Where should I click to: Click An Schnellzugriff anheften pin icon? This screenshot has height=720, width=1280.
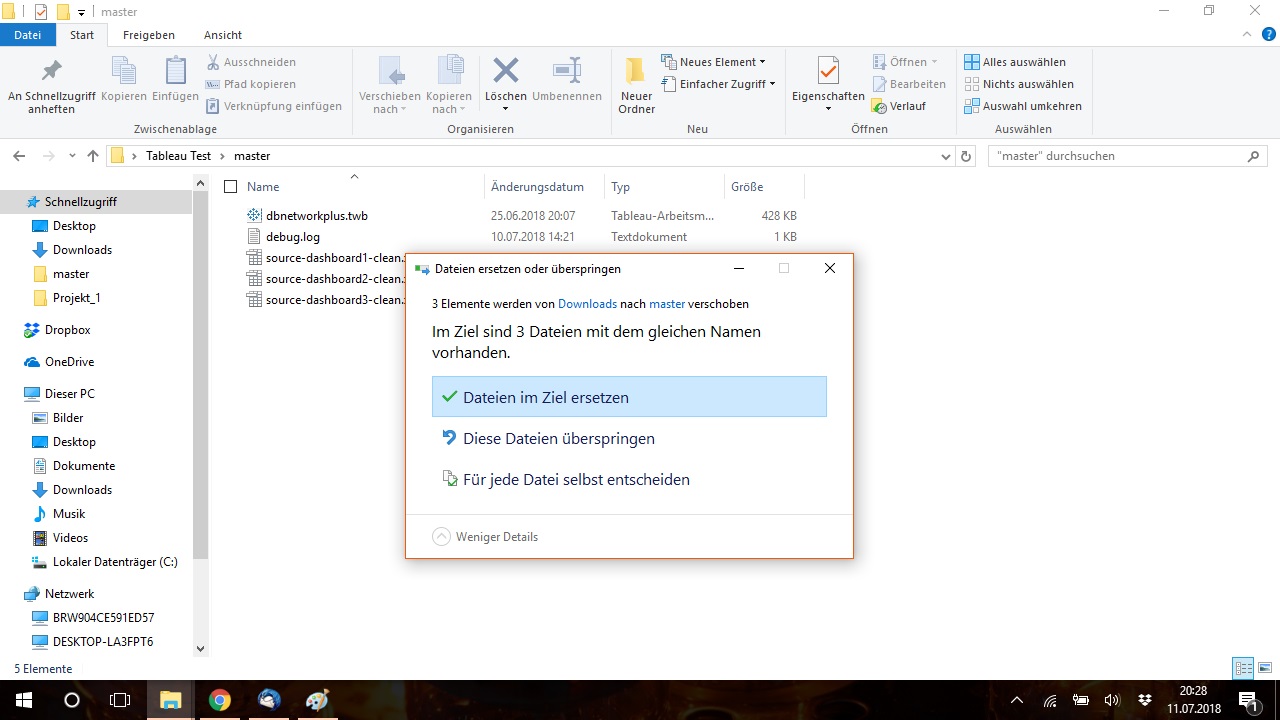tap(51, 72)
